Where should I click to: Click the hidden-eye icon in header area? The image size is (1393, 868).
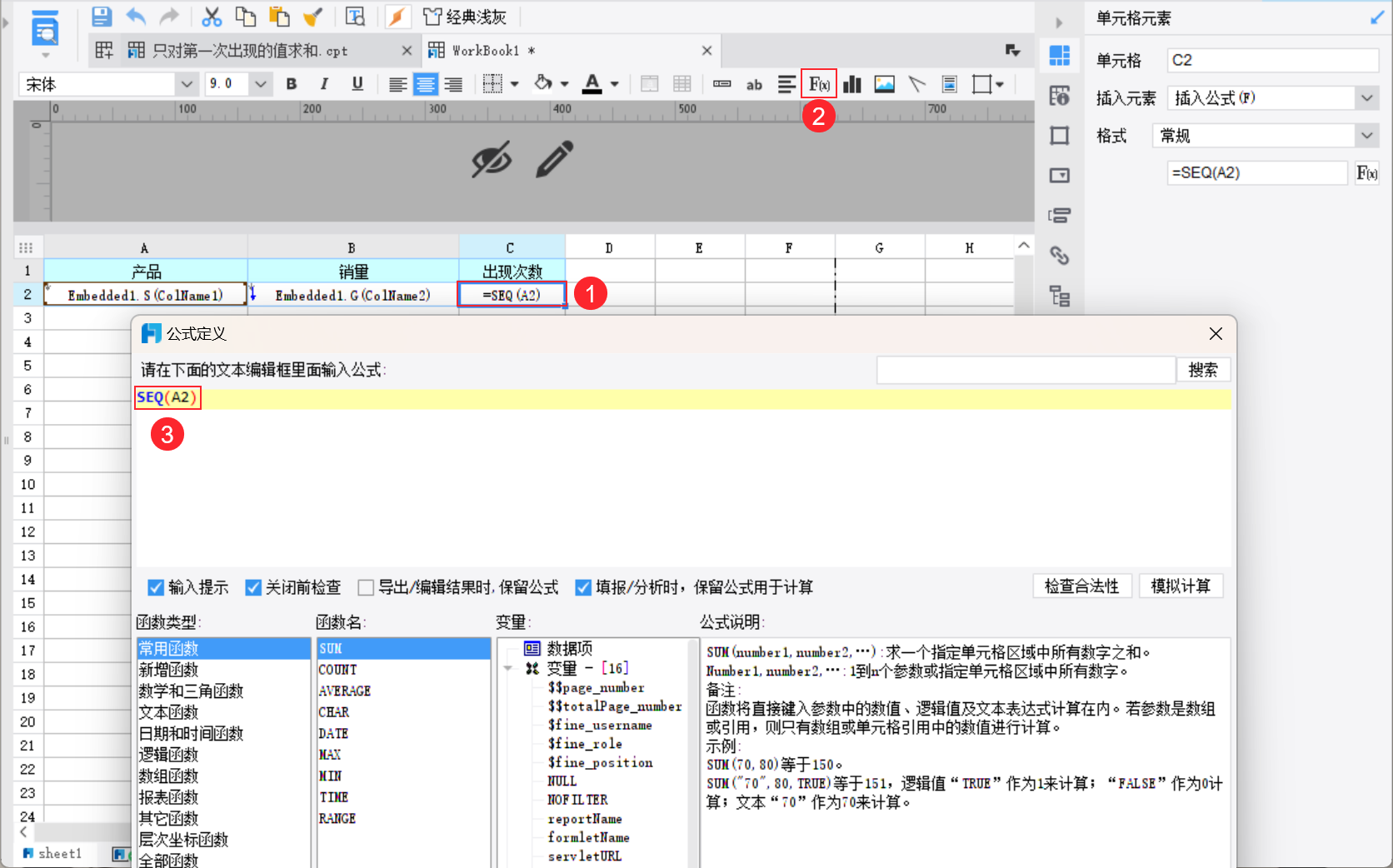point(492,159)
